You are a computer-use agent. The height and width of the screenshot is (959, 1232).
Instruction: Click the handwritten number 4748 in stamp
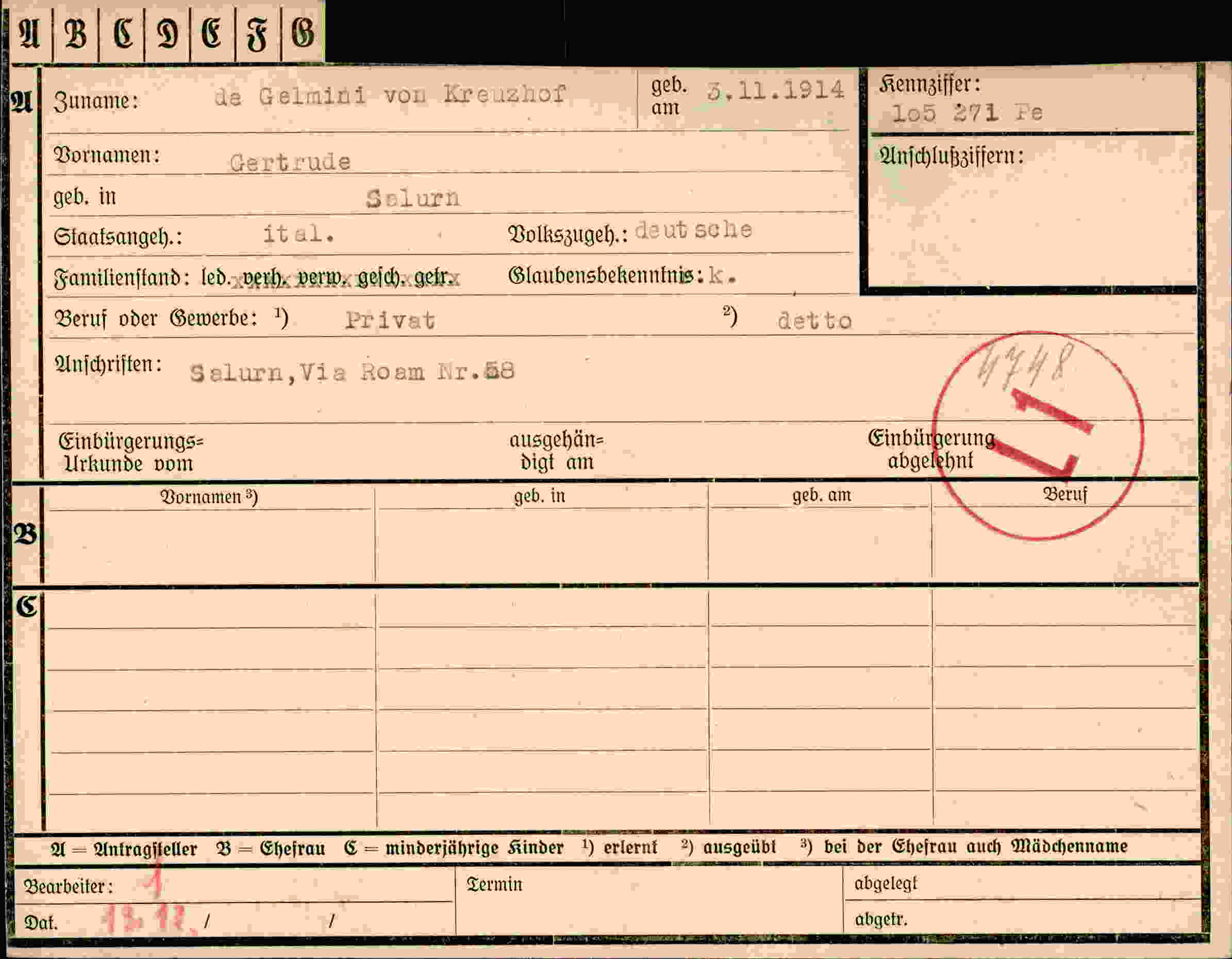(1024, 366)
